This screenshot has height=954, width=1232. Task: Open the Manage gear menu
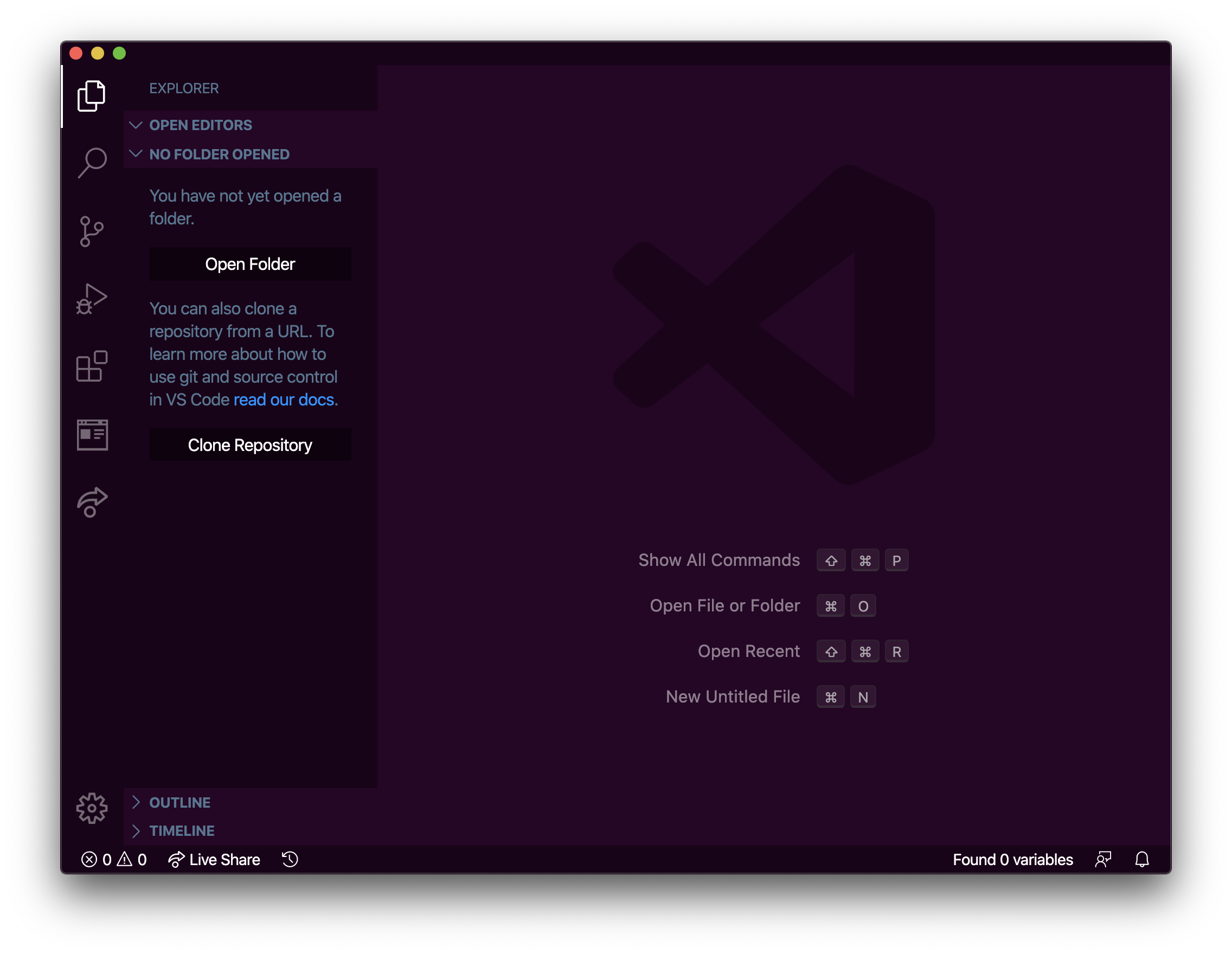point(92,808)
